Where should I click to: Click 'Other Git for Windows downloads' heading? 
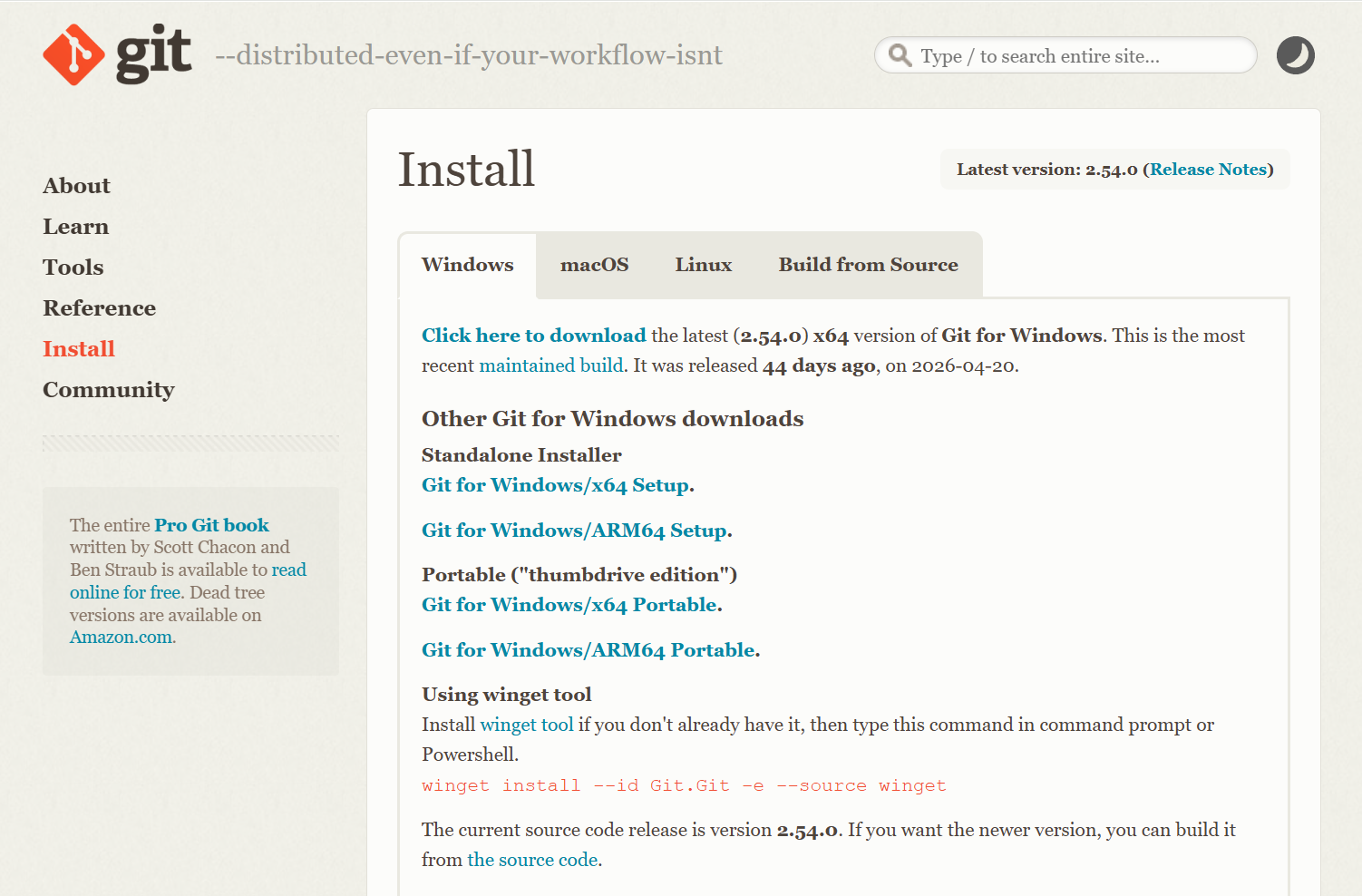tap(613, 419)
